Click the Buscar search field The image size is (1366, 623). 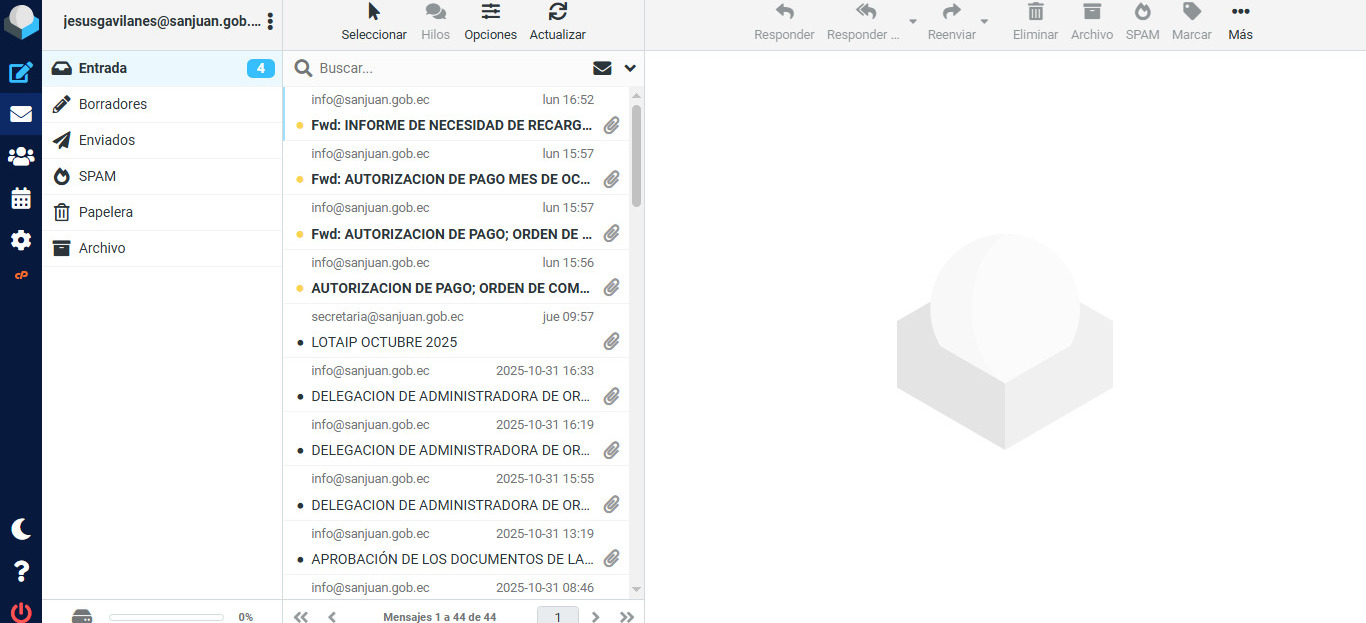(x=450, y=68)
